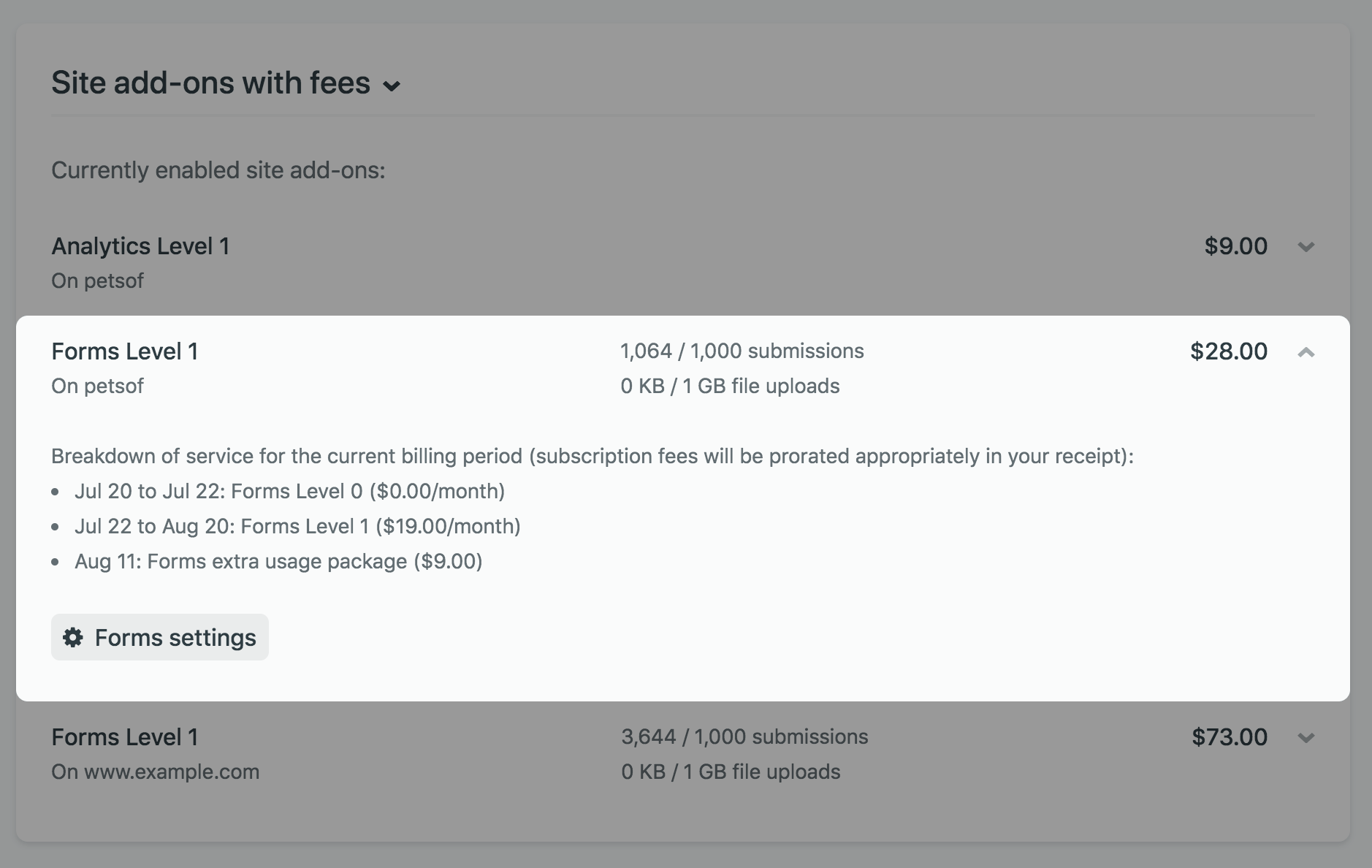Select the Aug 11 extra usage package line
The width and height of the screenshot is (1372, 868).
click(278, 561)
